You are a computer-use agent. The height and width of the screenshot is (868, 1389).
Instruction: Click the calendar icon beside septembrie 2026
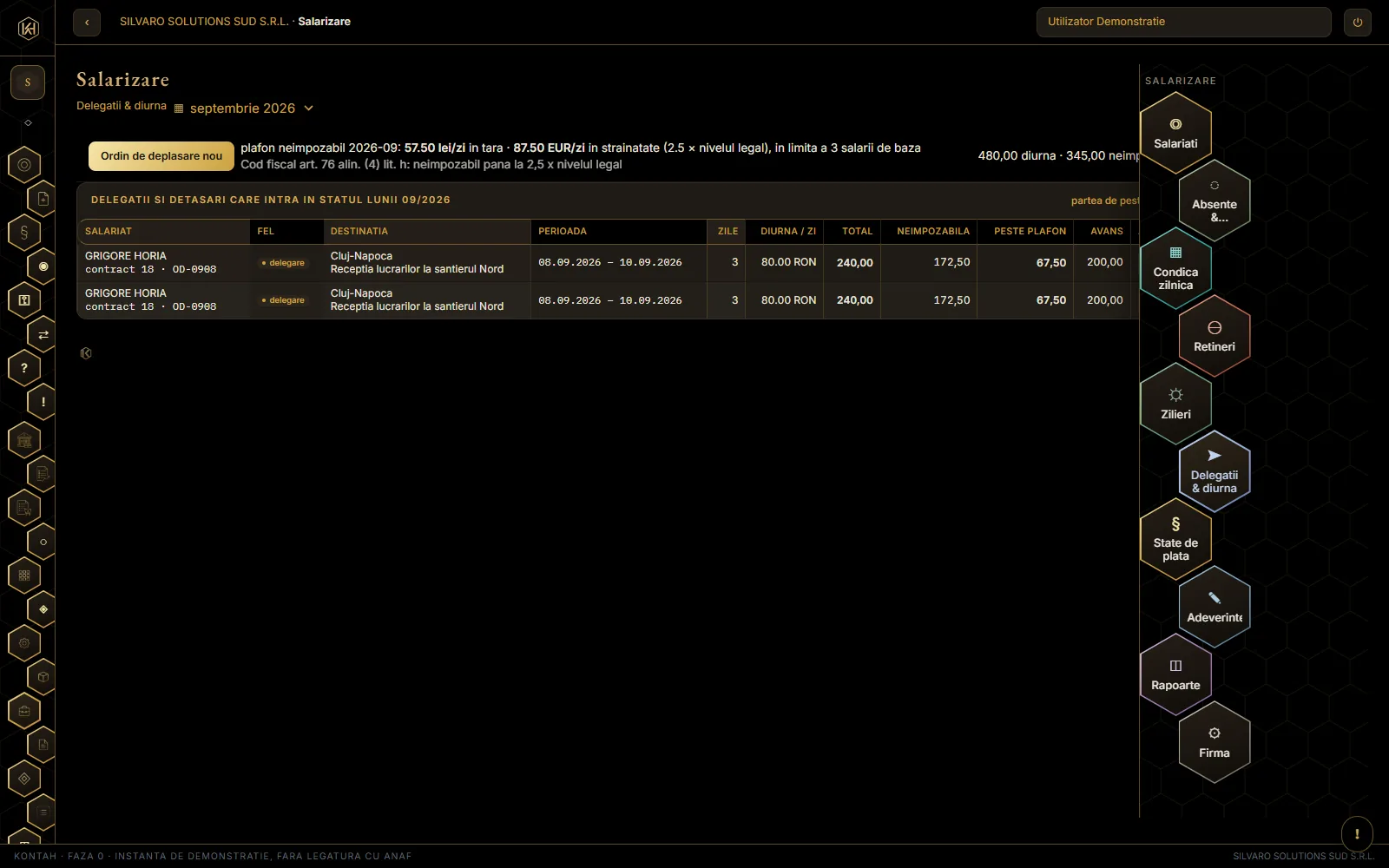pos(179,109)
